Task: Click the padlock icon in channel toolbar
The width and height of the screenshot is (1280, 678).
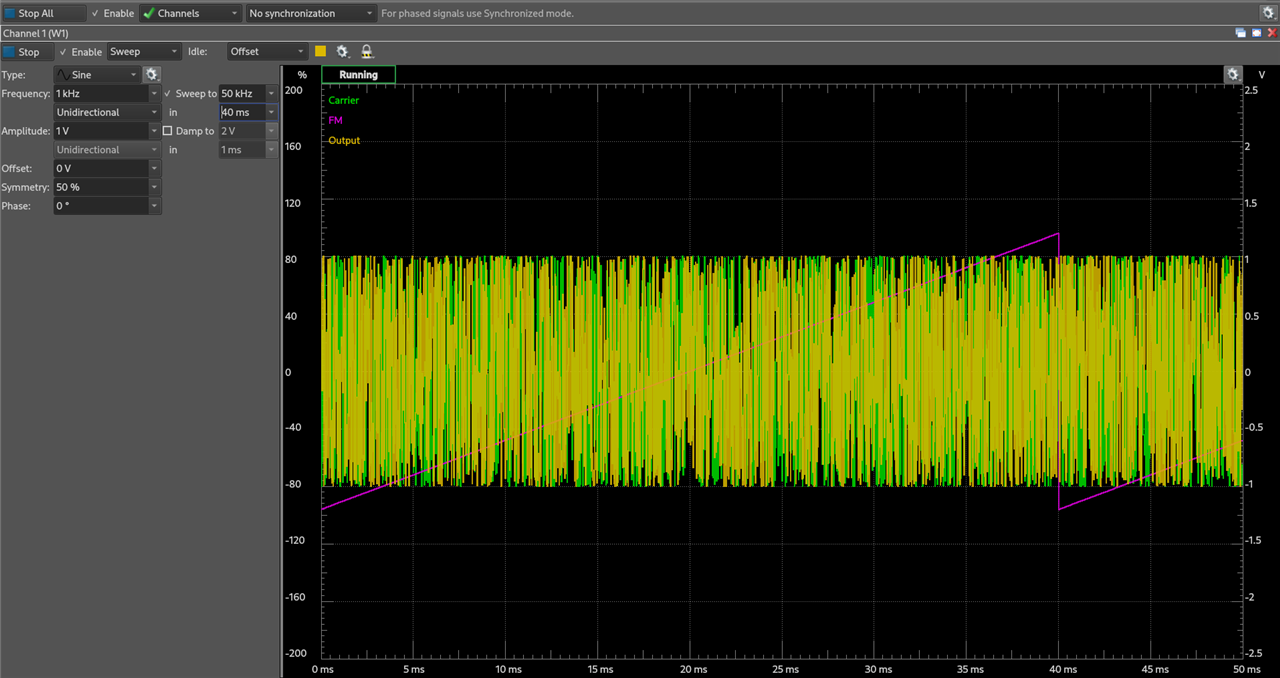Action: pos(367,52)
